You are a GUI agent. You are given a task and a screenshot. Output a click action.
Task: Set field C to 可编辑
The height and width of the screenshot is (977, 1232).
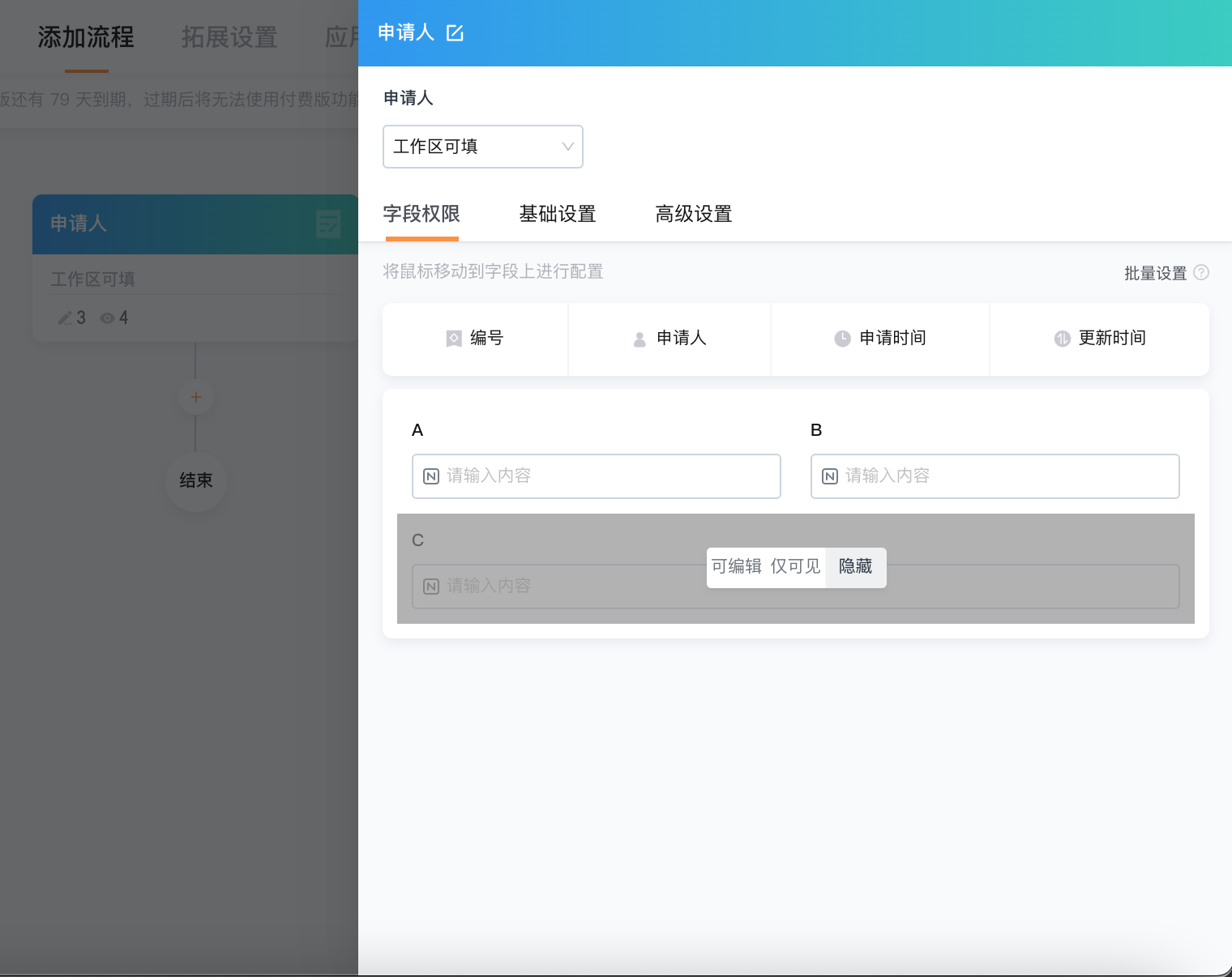[737, 566]
